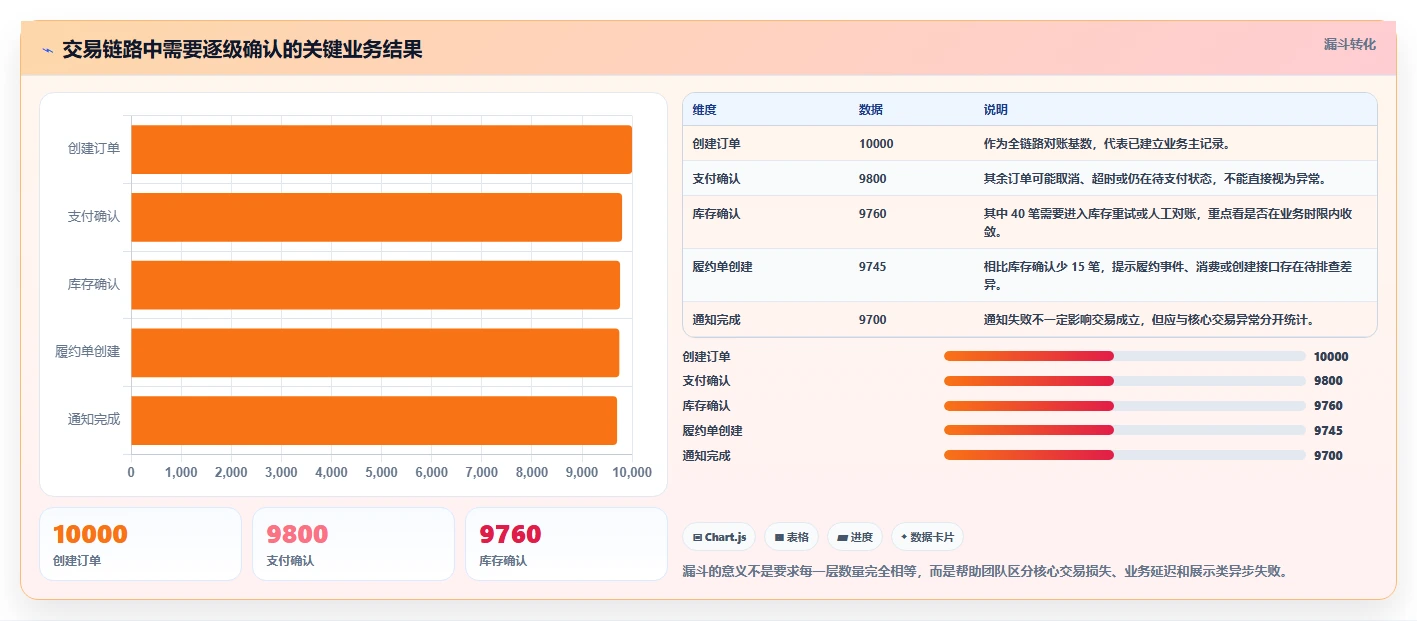
Task: Click the 漏斗转化 label in header
Action: pyautogui.click(x=1349, y=44)
